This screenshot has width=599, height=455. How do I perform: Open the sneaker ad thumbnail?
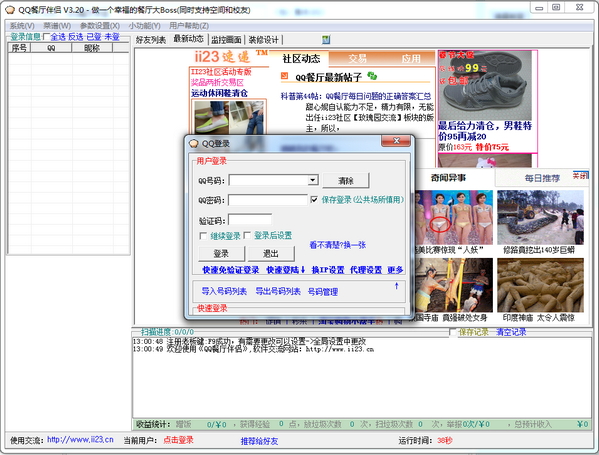485,85
